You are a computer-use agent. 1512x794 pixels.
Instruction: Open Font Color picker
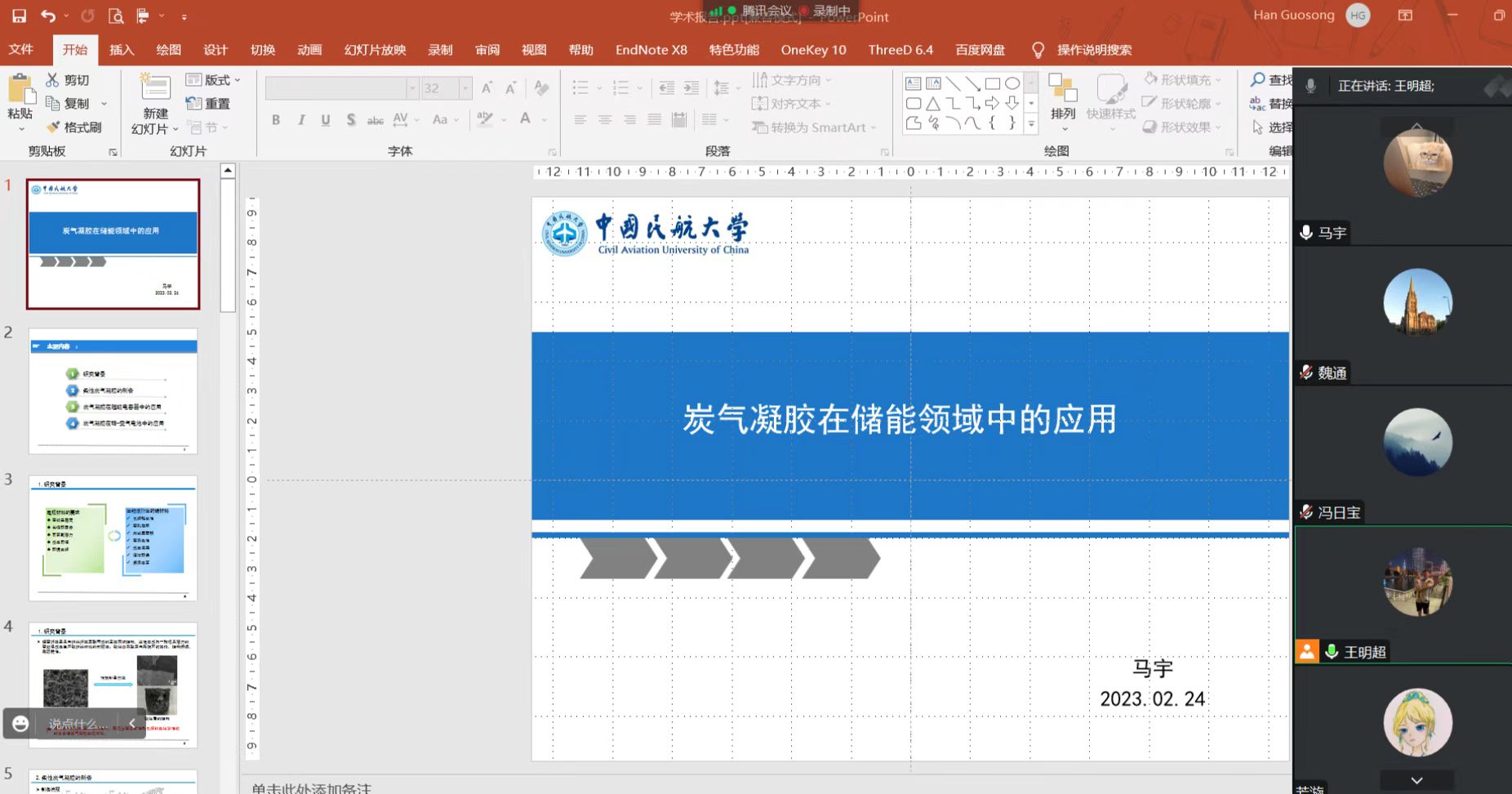click(544, 120)
